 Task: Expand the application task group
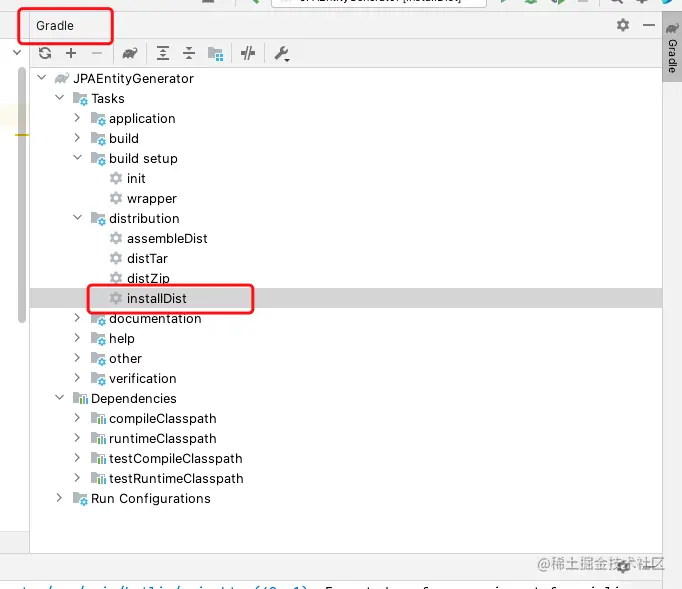(77, 118)
